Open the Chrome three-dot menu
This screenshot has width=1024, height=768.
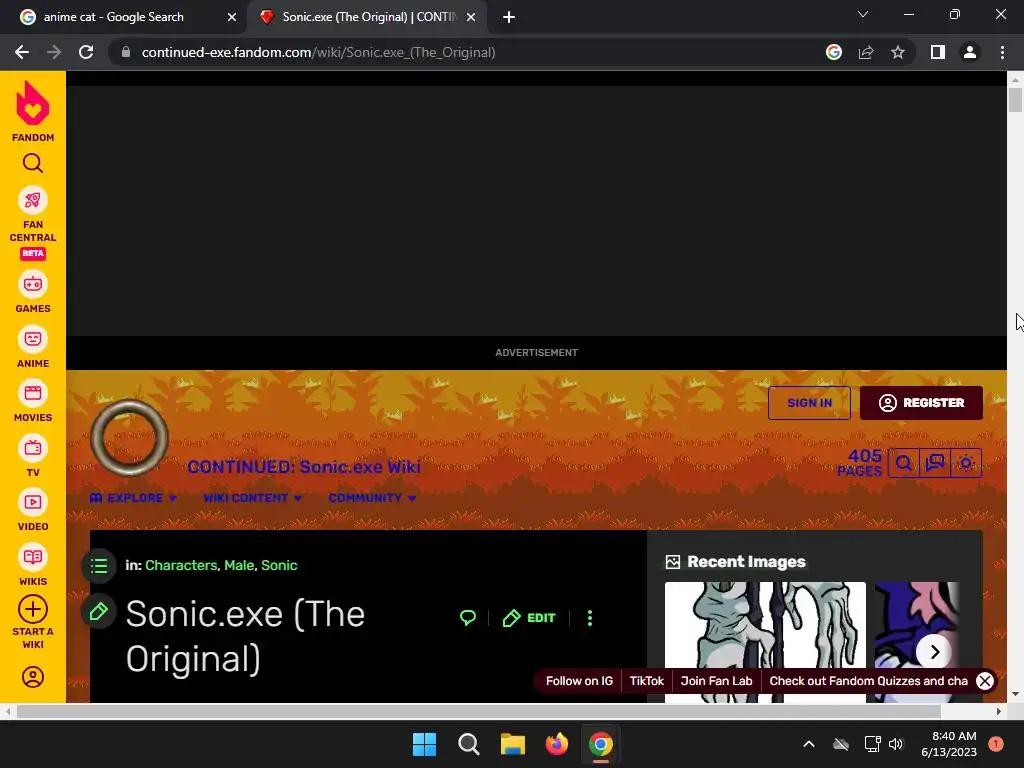tap(1002, 52)
